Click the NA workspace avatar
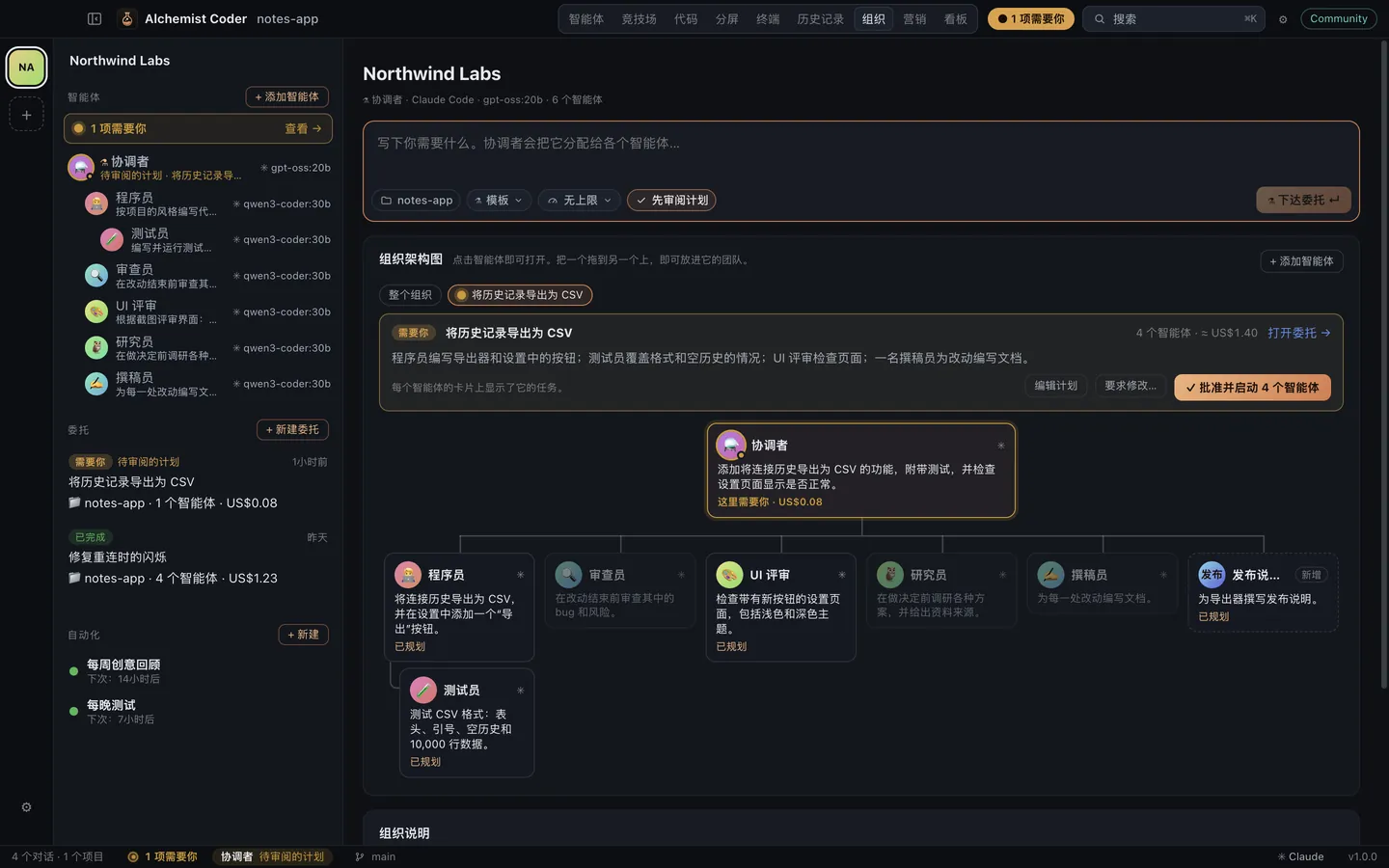 click(x=26, y=68)
